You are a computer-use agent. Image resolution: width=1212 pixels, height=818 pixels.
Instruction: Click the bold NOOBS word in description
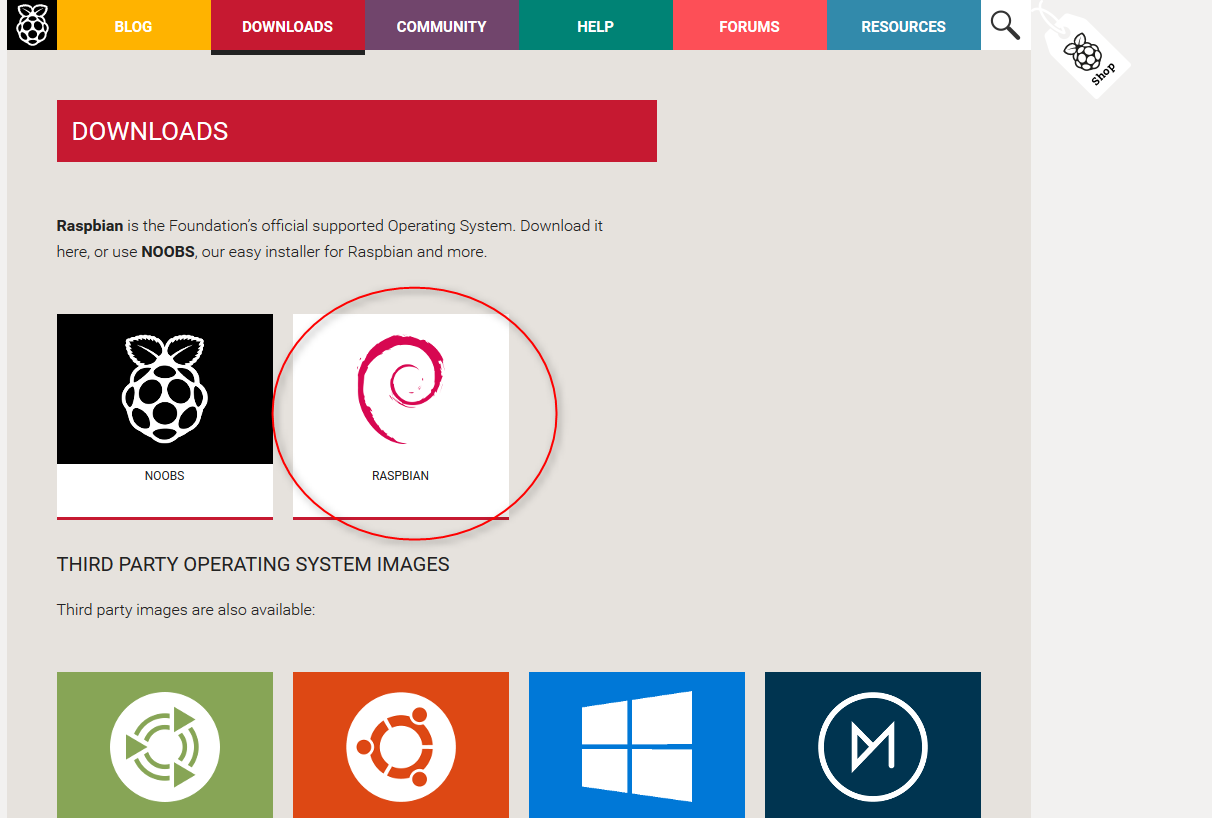(169, 252)
